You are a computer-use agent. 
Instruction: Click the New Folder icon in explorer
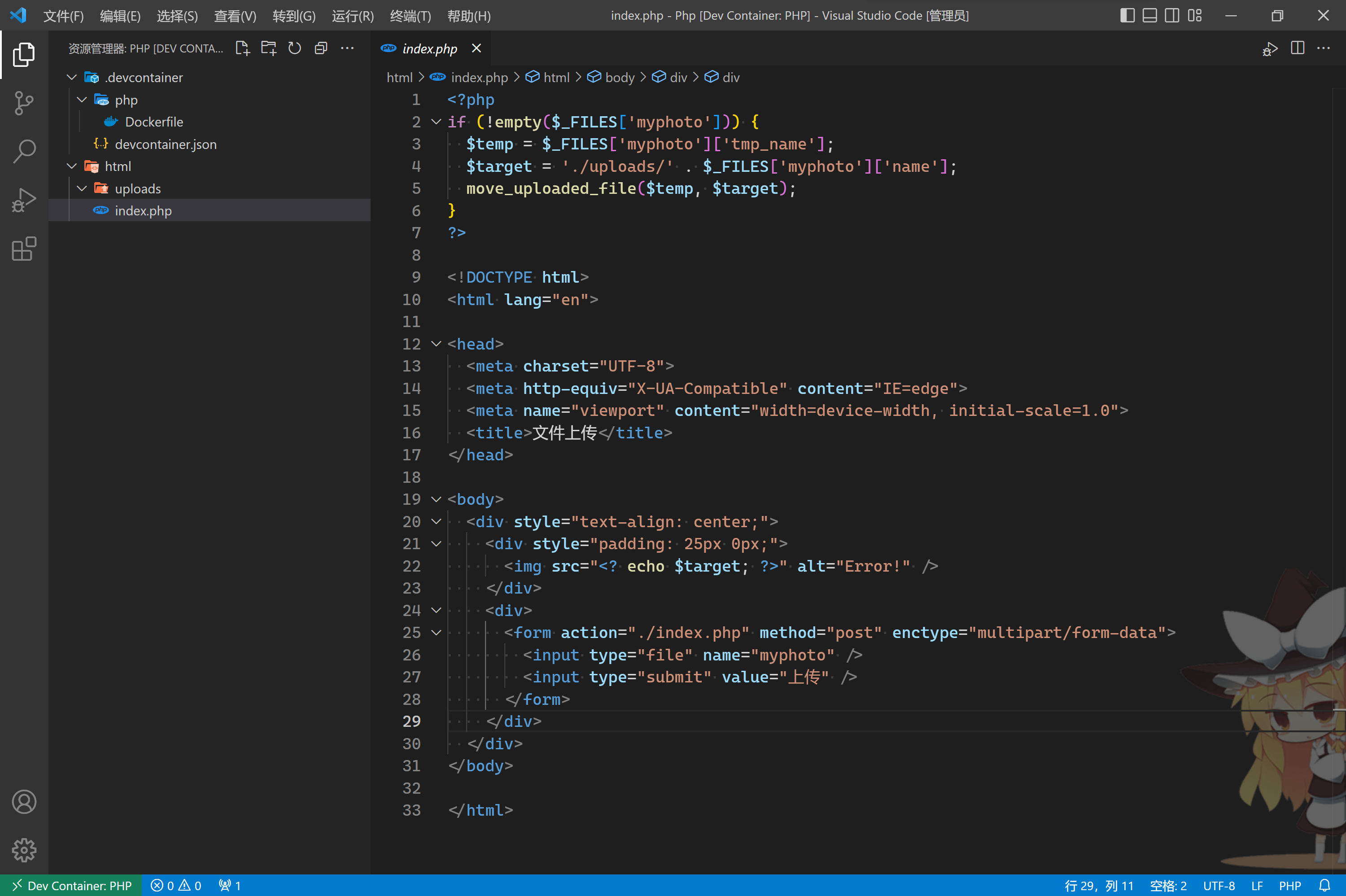coord(268,48)
